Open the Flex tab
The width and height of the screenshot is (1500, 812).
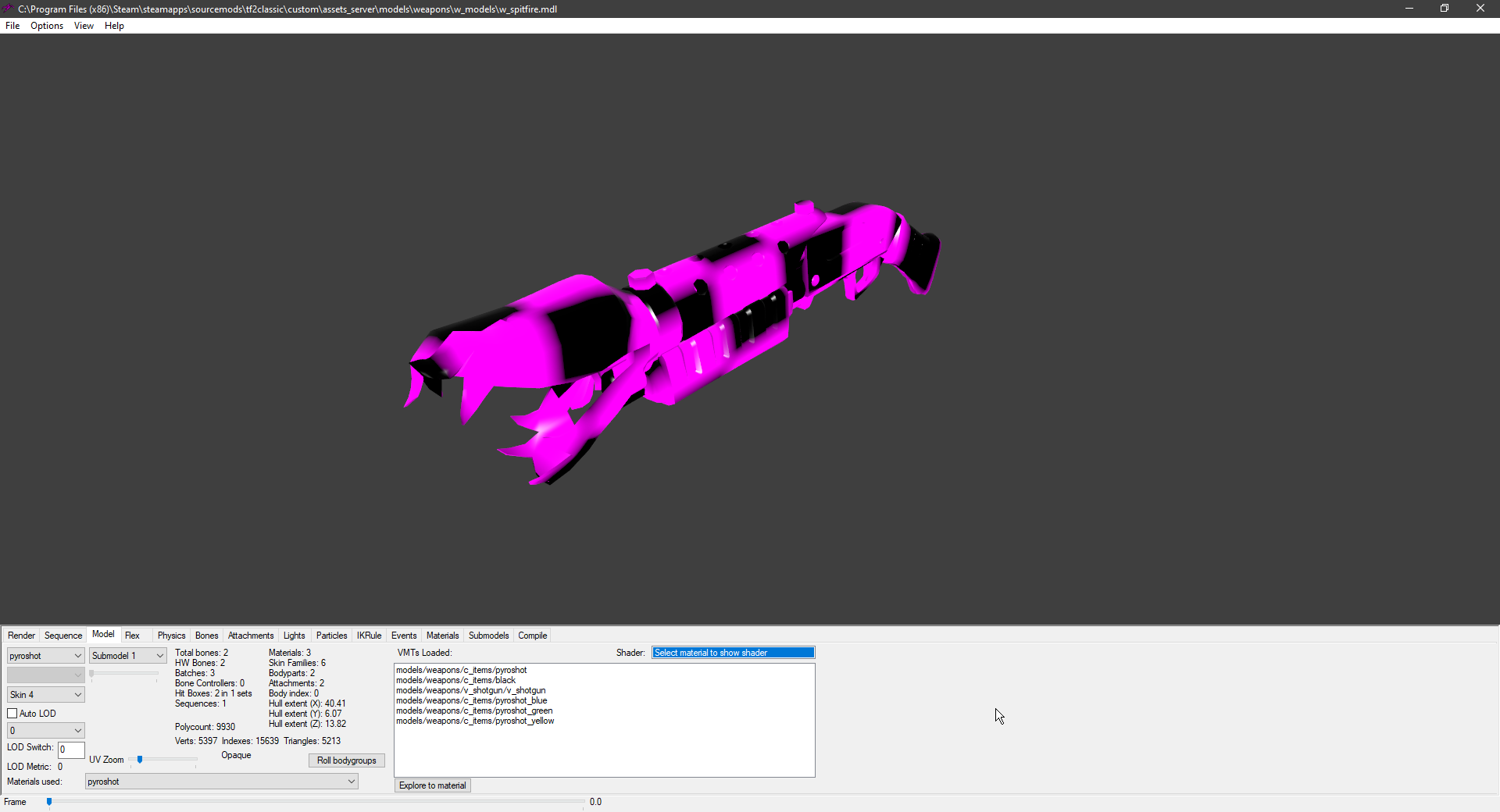click(132, 636)
